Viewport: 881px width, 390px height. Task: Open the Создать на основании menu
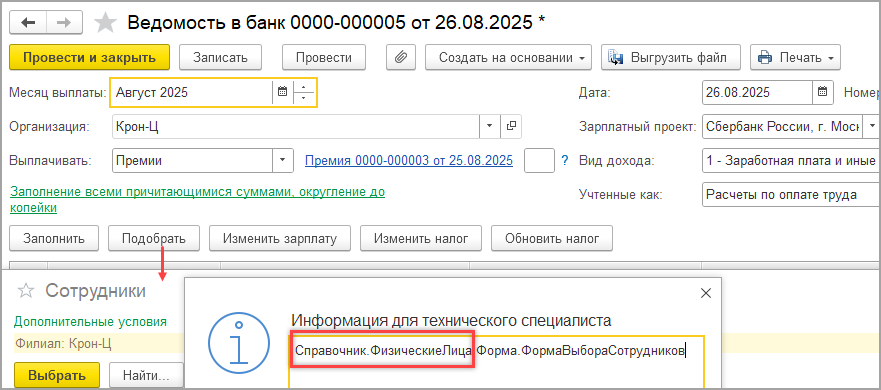tap(508, 57)
